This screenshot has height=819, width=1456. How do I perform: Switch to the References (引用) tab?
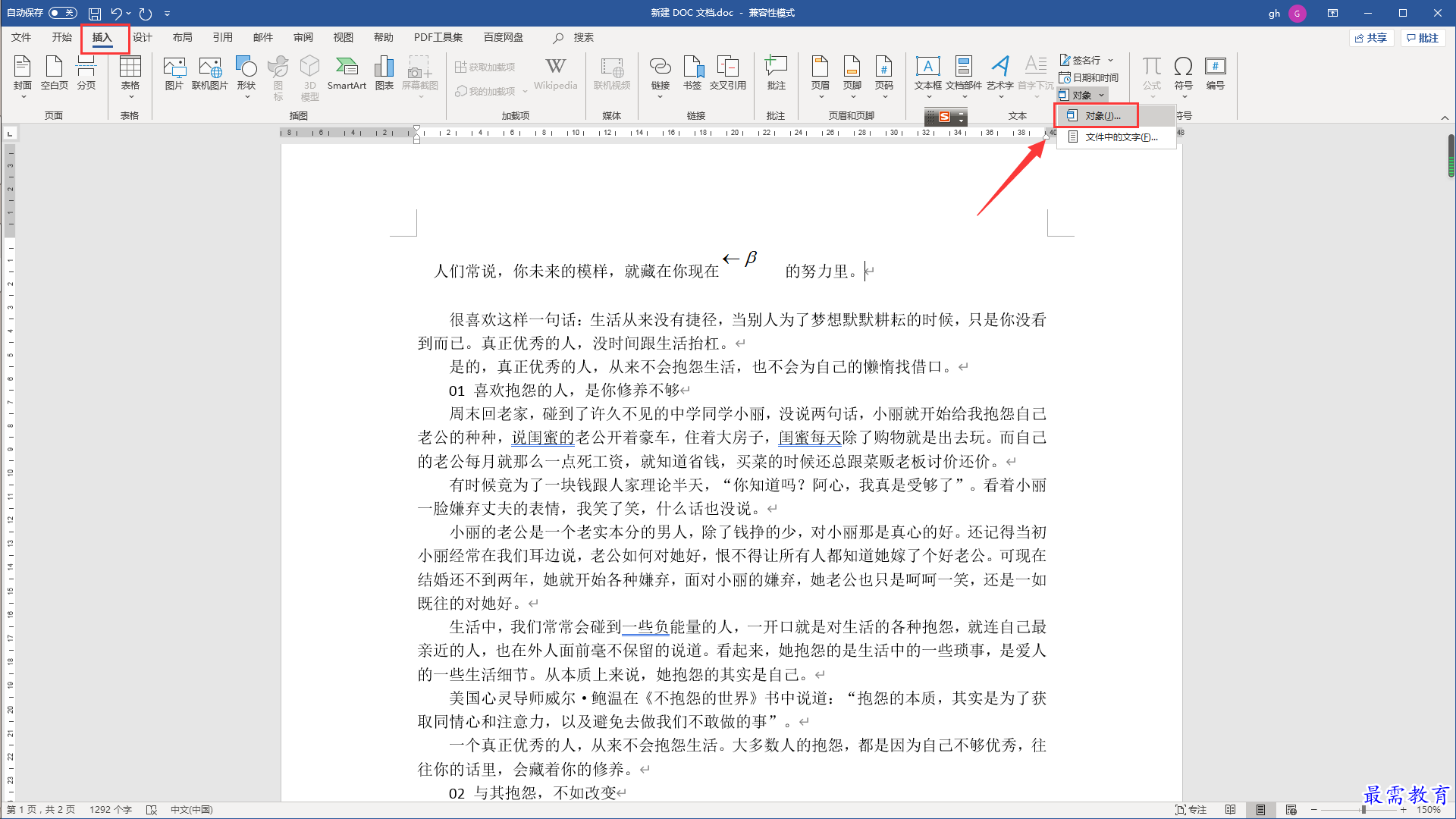coord(222,37)
